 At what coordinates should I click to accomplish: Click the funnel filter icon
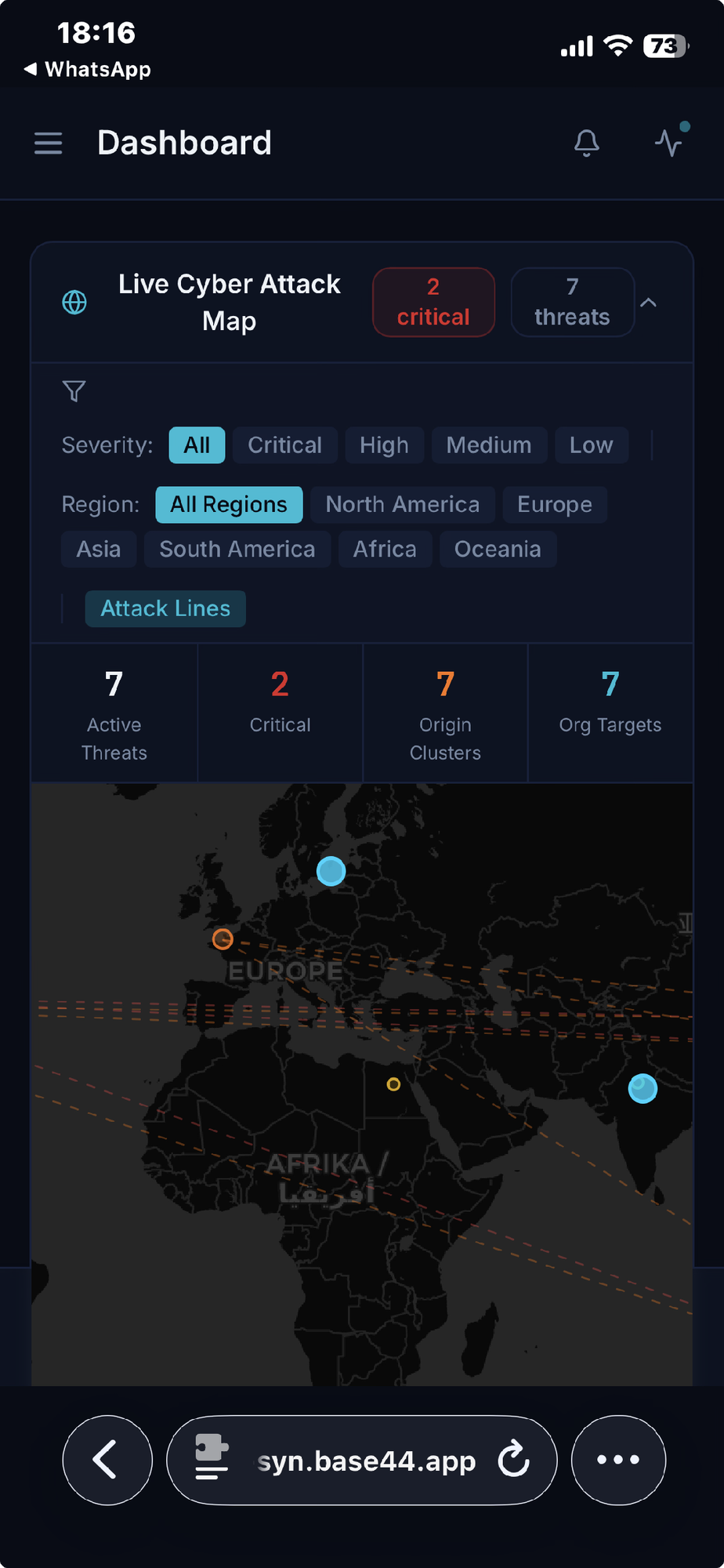(74, 390)
